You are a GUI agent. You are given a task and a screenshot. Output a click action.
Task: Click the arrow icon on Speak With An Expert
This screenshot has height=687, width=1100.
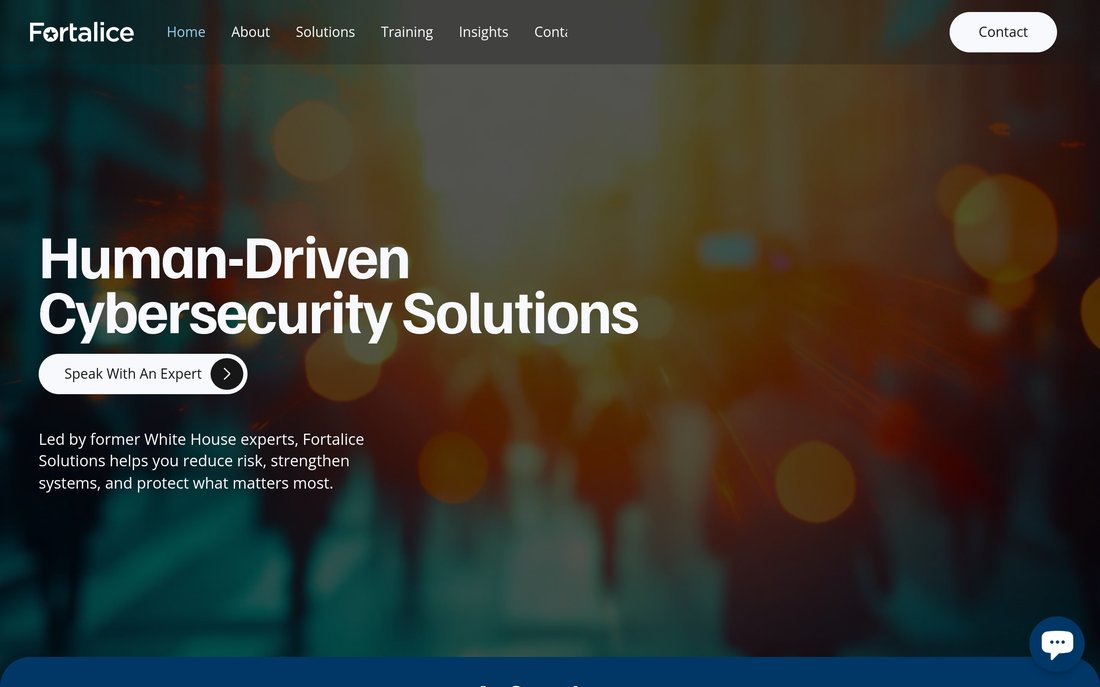(x=227, y=374)
